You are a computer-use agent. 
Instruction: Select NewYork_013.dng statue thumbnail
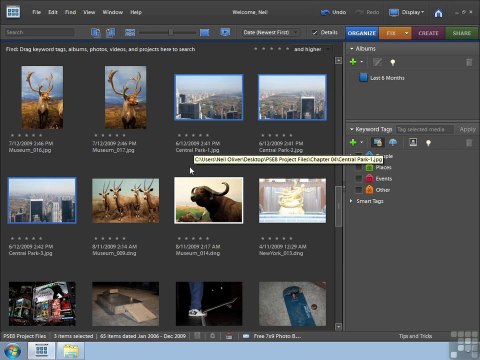point(292,201)
